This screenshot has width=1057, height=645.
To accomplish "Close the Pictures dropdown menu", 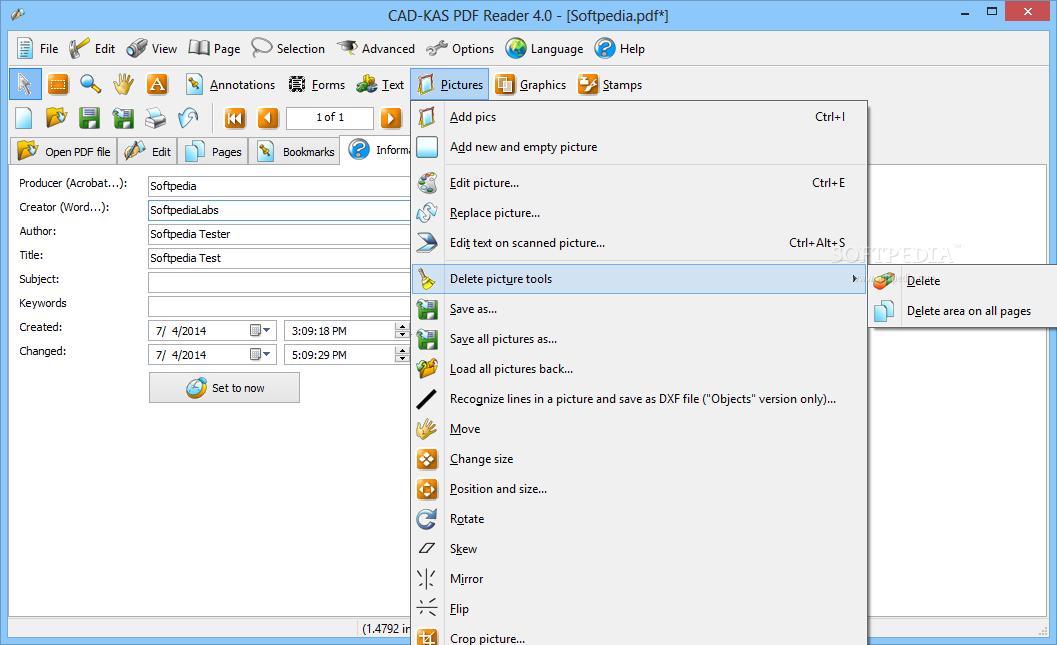I will click(450, 84).
